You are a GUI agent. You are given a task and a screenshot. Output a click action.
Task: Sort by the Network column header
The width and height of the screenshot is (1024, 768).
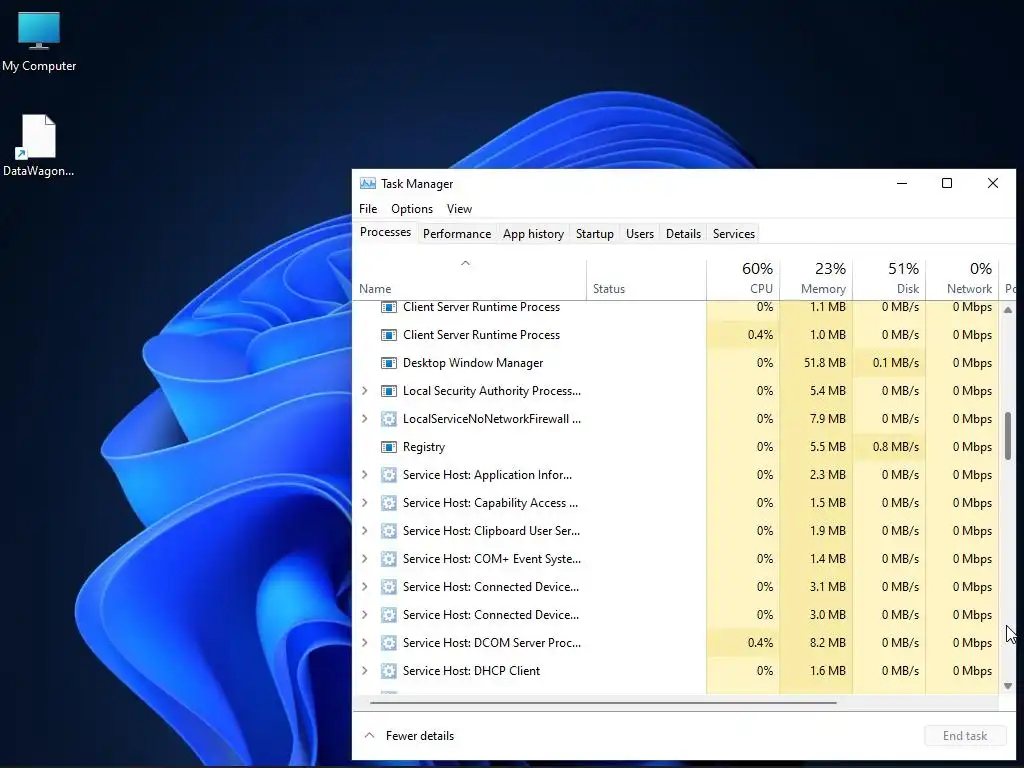(962, 280)
